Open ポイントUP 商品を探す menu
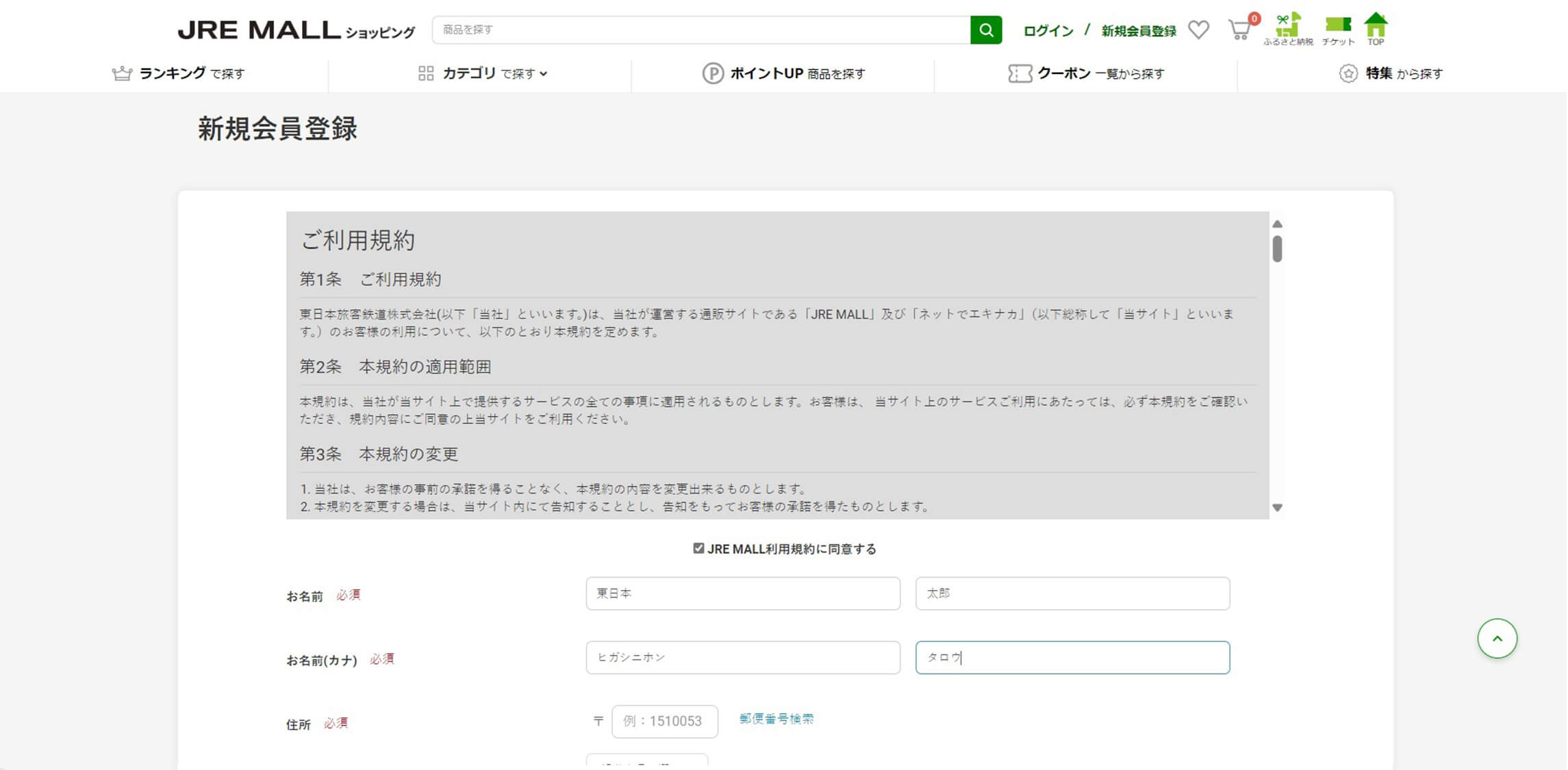Image resolution: width=1568 pixels, height=770 pixels. (x=784, y=73)
